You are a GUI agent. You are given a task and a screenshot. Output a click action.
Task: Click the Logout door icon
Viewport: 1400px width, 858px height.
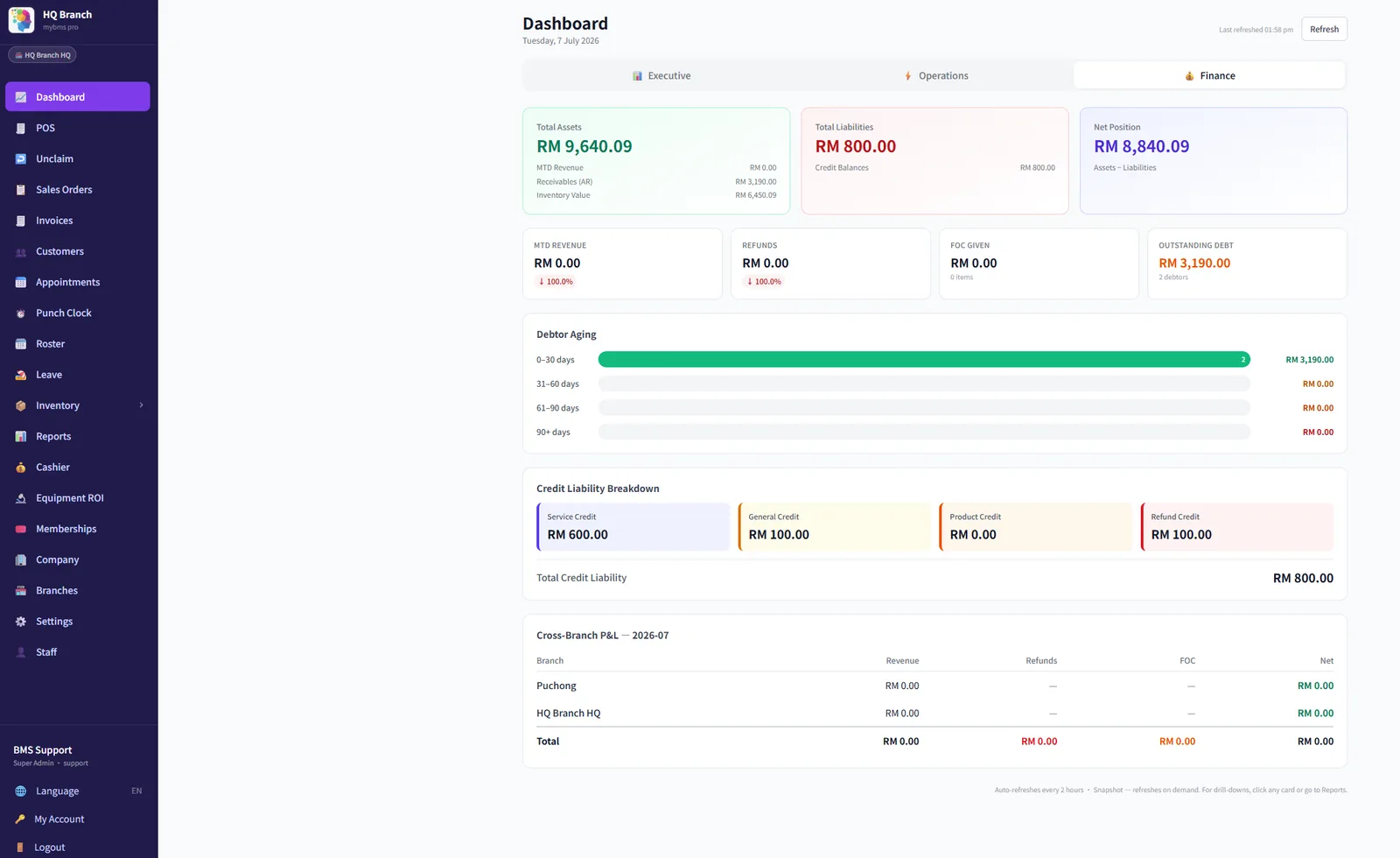20,847
